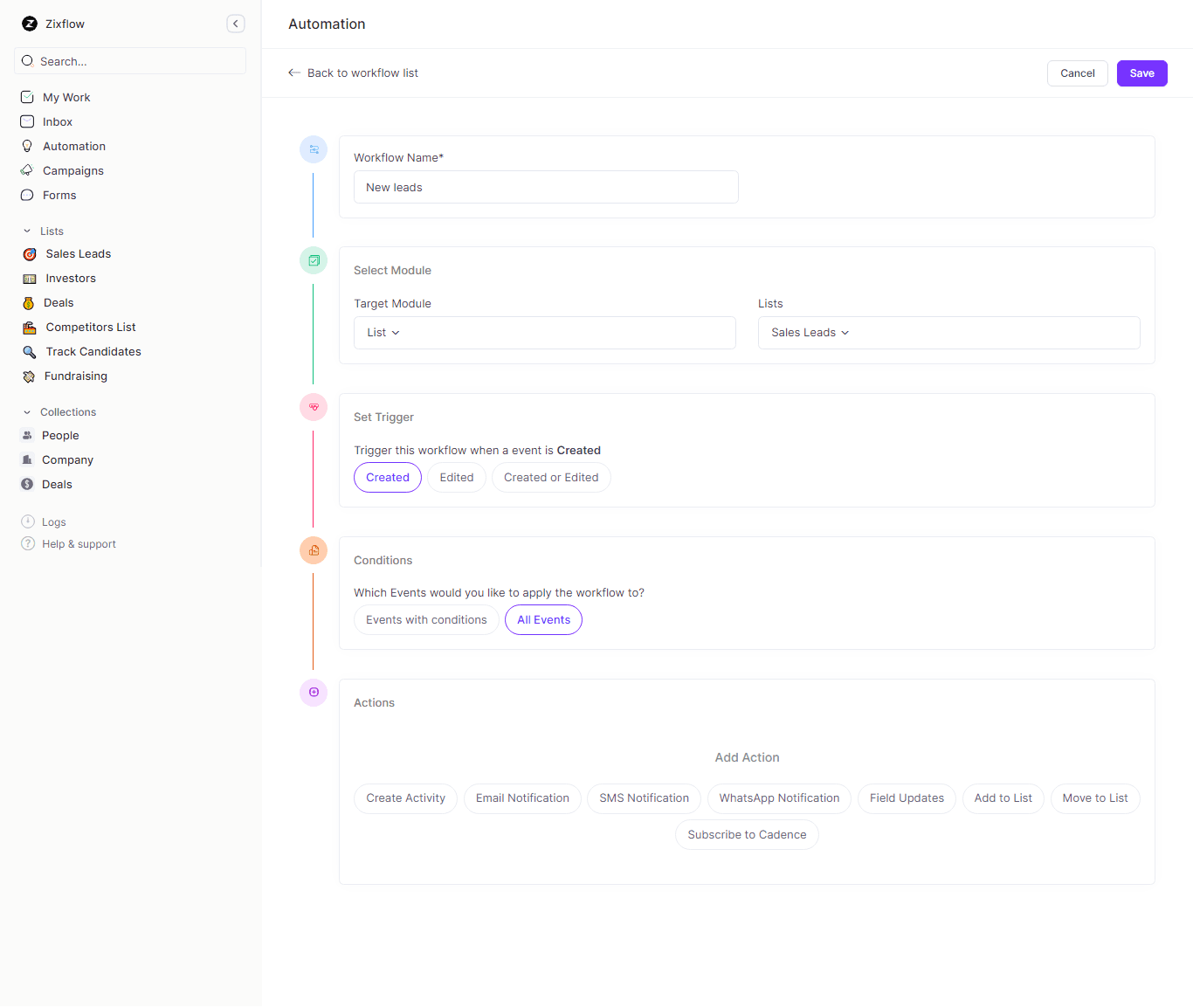Choose Created or Edited trigger
Image resolution: width=1193 pixels, height=1008 pixels.
[551, 477]
